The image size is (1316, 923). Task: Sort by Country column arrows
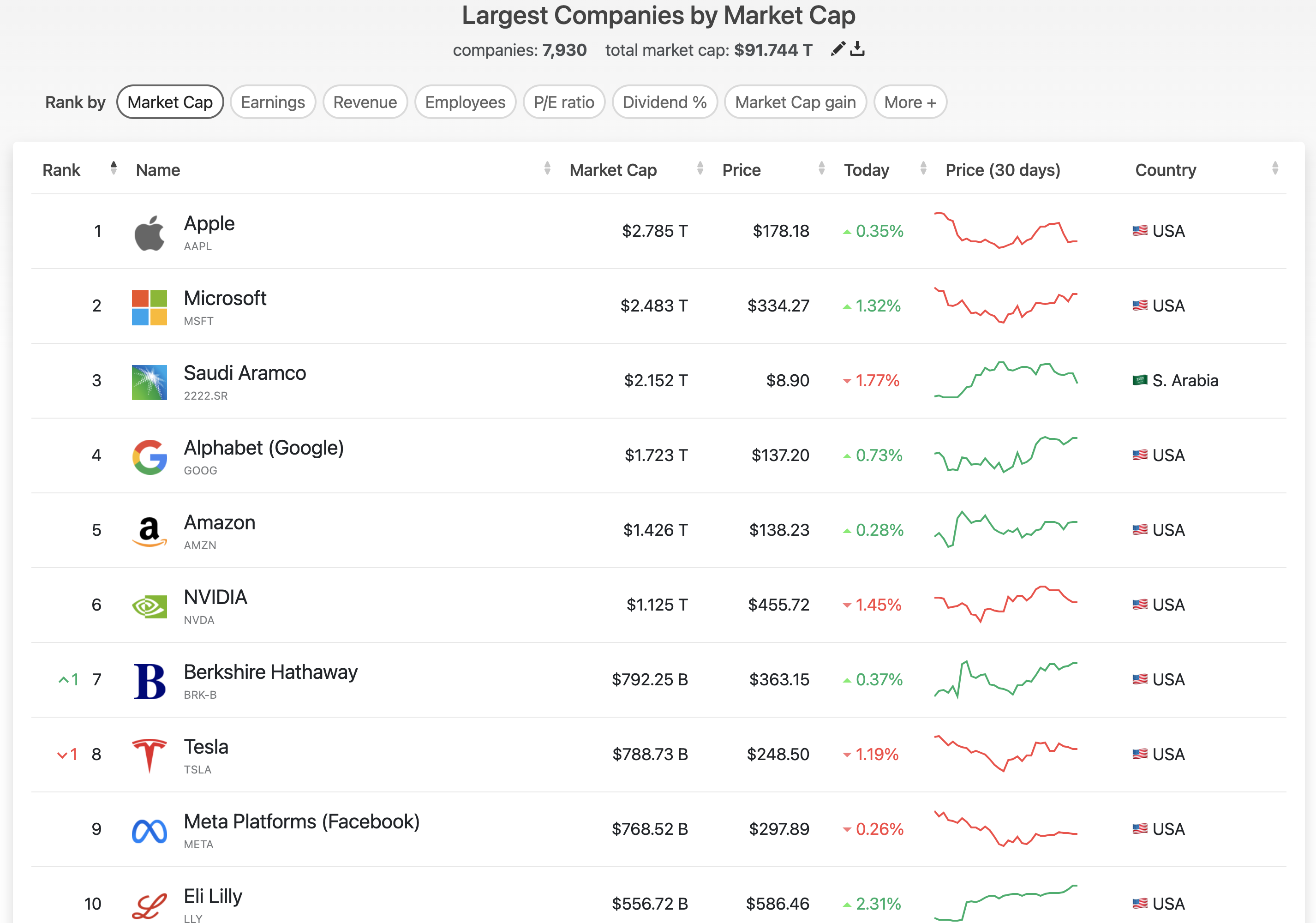1275,168
